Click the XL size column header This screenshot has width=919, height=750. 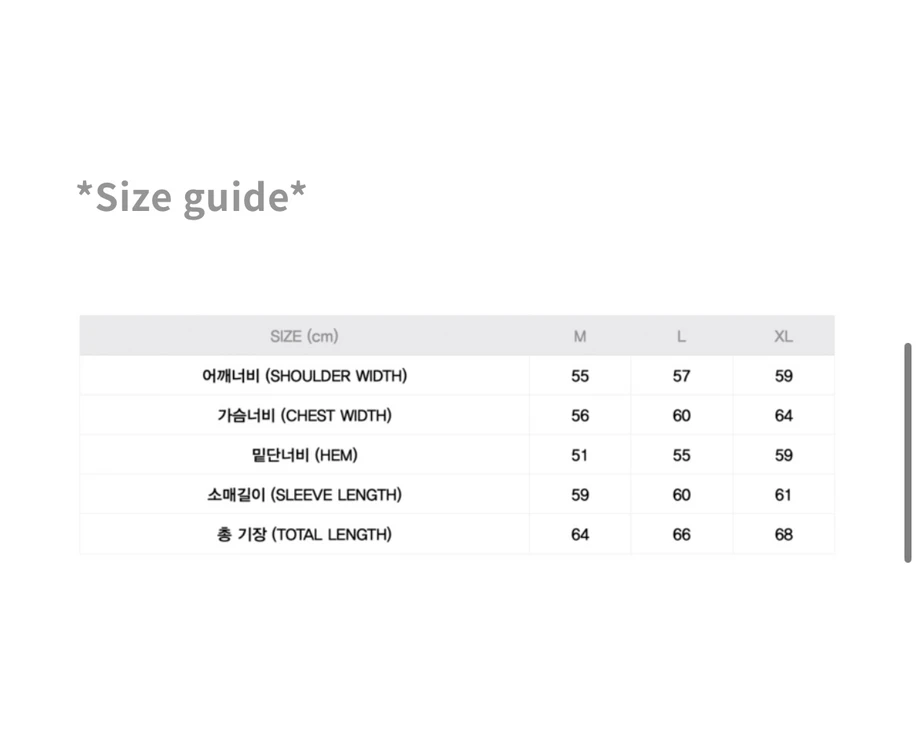coord(784,336)
